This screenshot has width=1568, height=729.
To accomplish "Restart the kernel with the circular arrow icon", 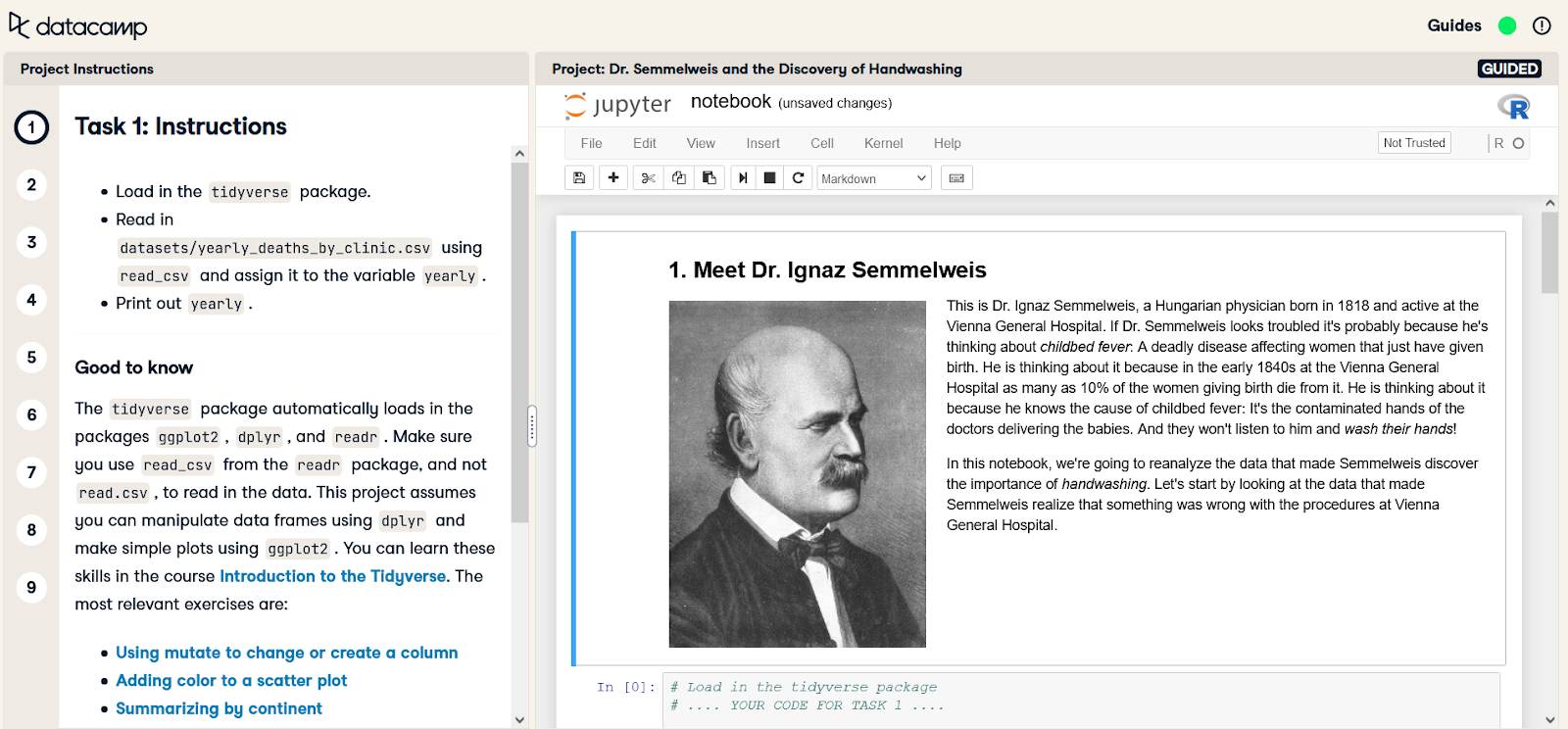I will point(798,178).
